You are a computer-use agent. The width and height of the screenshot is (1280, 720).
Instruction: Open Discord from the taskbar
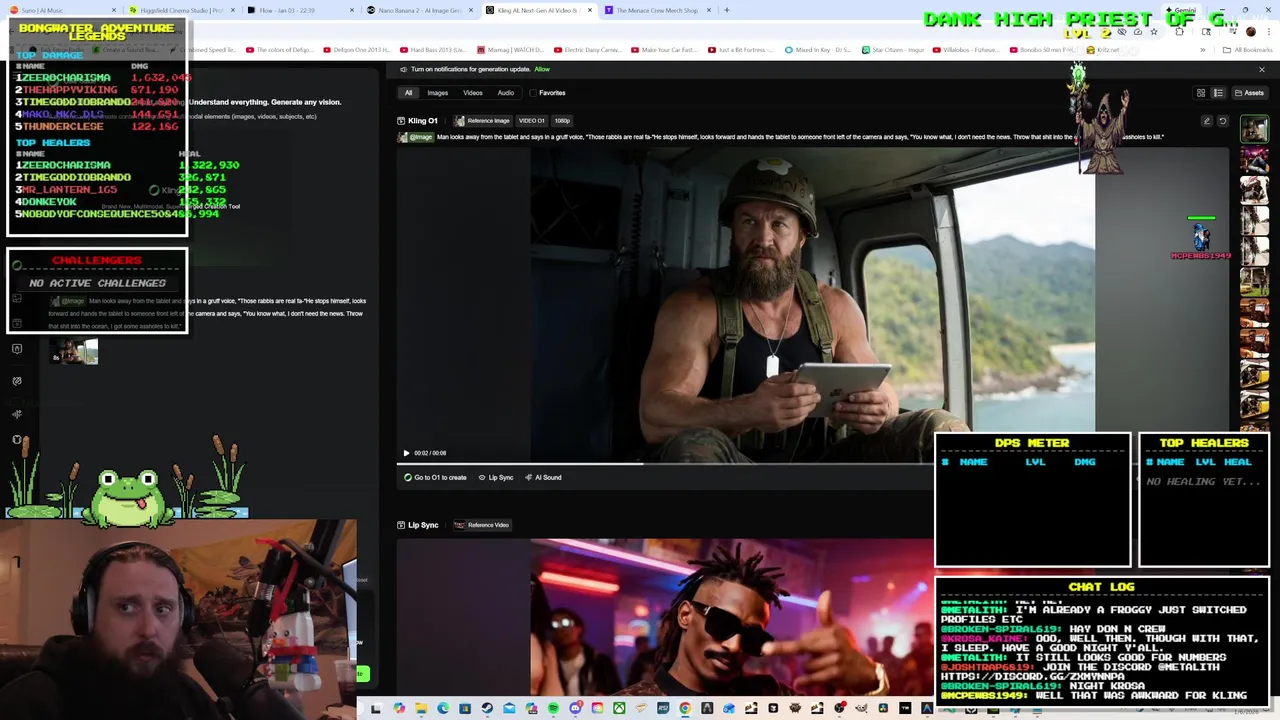(575, 709)
